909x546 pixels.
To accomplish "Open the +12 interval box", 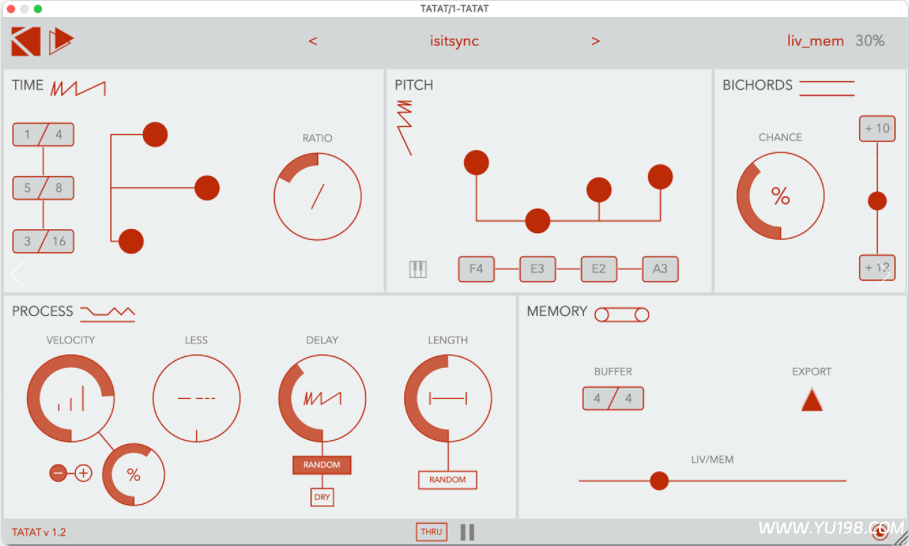I will (877, 268).
